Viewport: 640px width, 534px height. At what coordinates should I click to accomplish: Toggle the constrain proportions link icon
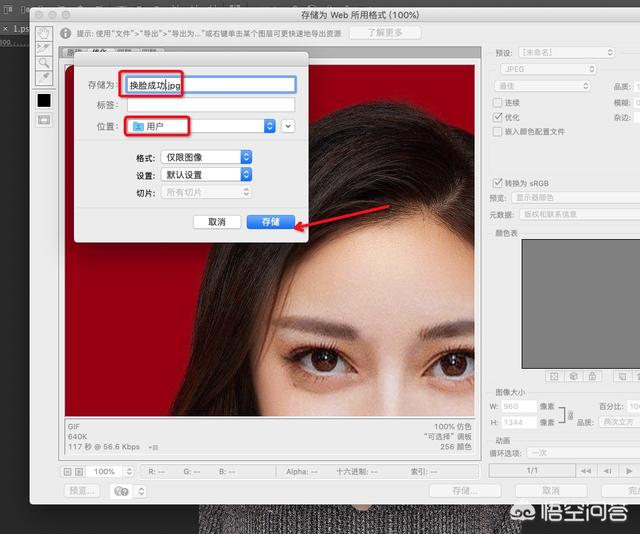pyautogui.click(x=571, y=415)
